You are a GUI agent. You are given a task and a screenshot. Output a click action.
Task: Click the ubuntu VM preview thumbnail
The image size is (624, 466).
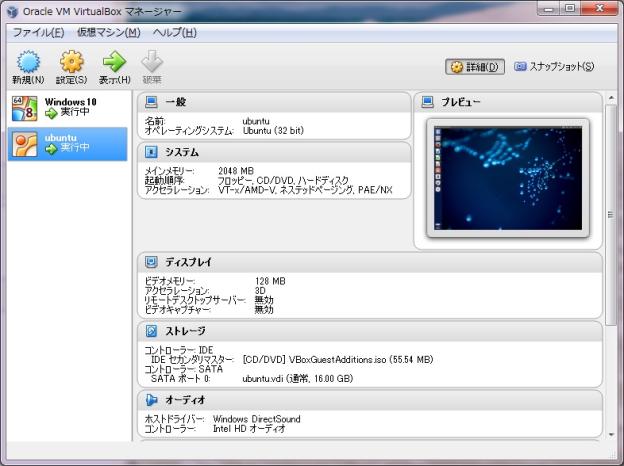tap(508, 178)
